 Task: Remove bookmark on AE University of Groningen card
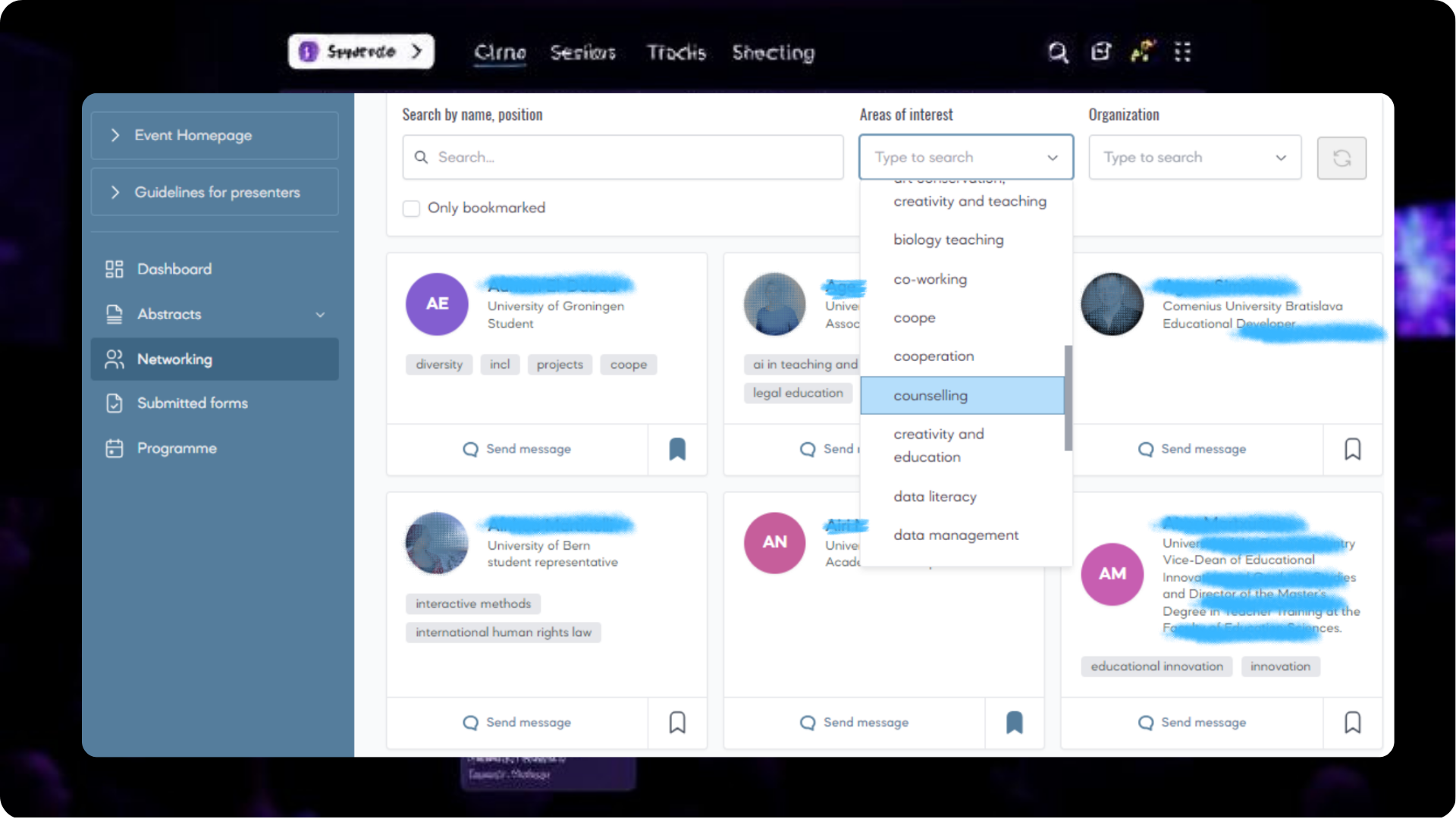pos(677,450)
